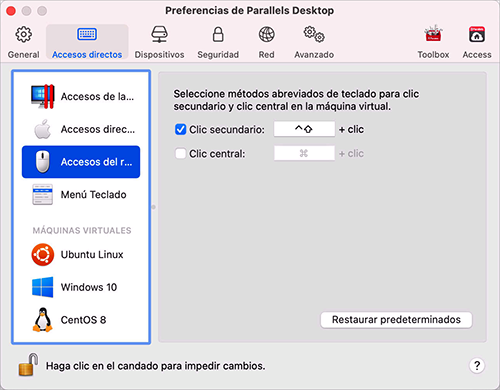Enable the Clic central checkbox
Image resolution: width=500 pixels, height=390 pixels.
click(180, 154)
